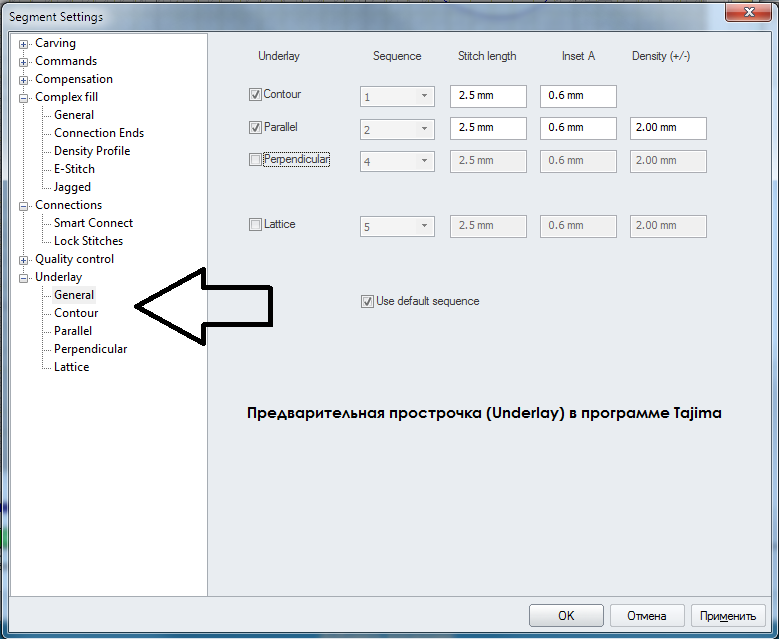
Task: Expand the Carving tree node
Action: coord(23,44)
